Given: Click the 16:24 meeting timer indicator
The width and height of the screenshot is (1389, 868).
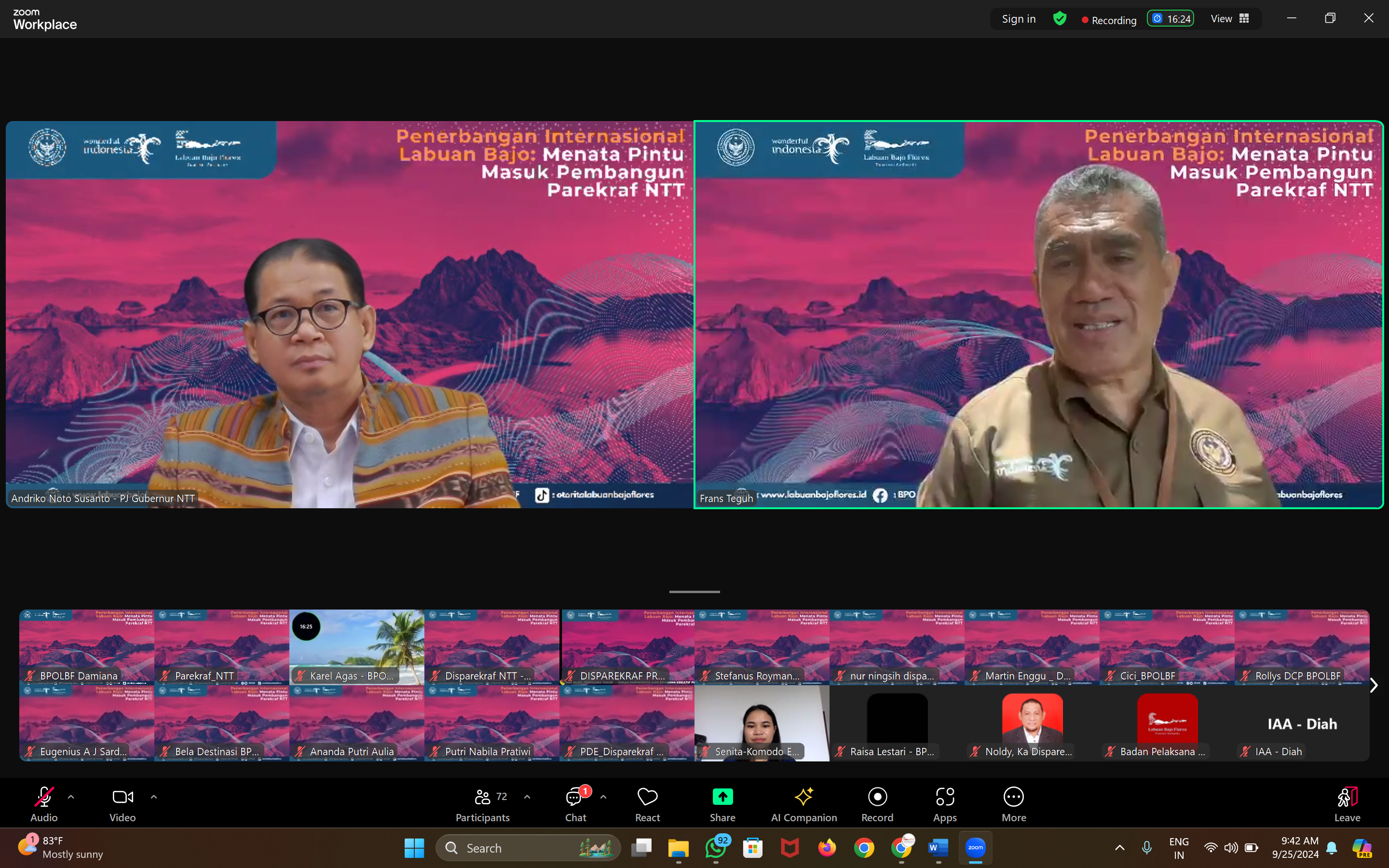Looking at the screenshot, I should point(1171,19).
